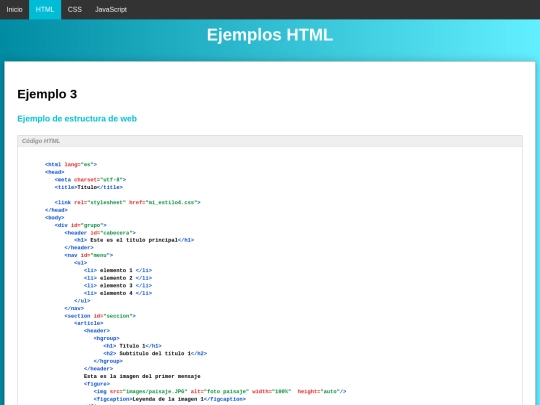The width and height of the screenshot is (540, 405).
Task: Click the 'elemento 4' list item line
Action: (118, 293)
